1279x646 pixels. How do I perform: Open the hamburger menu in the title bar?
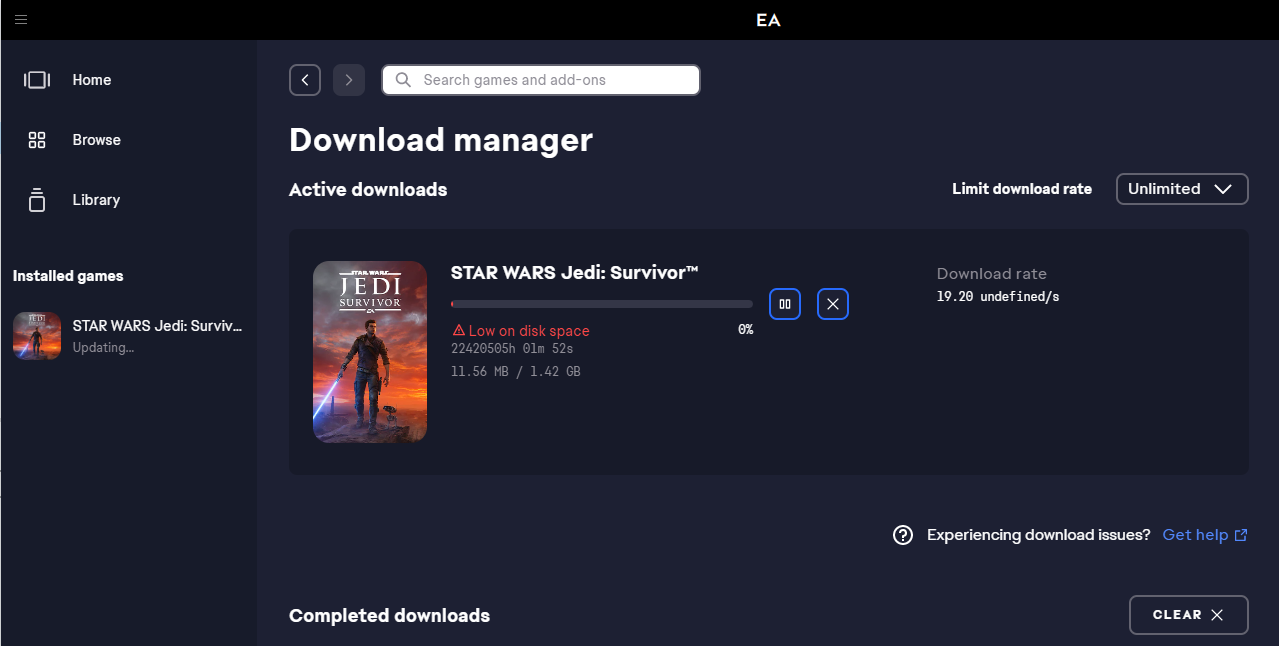[x=21, y=20]
